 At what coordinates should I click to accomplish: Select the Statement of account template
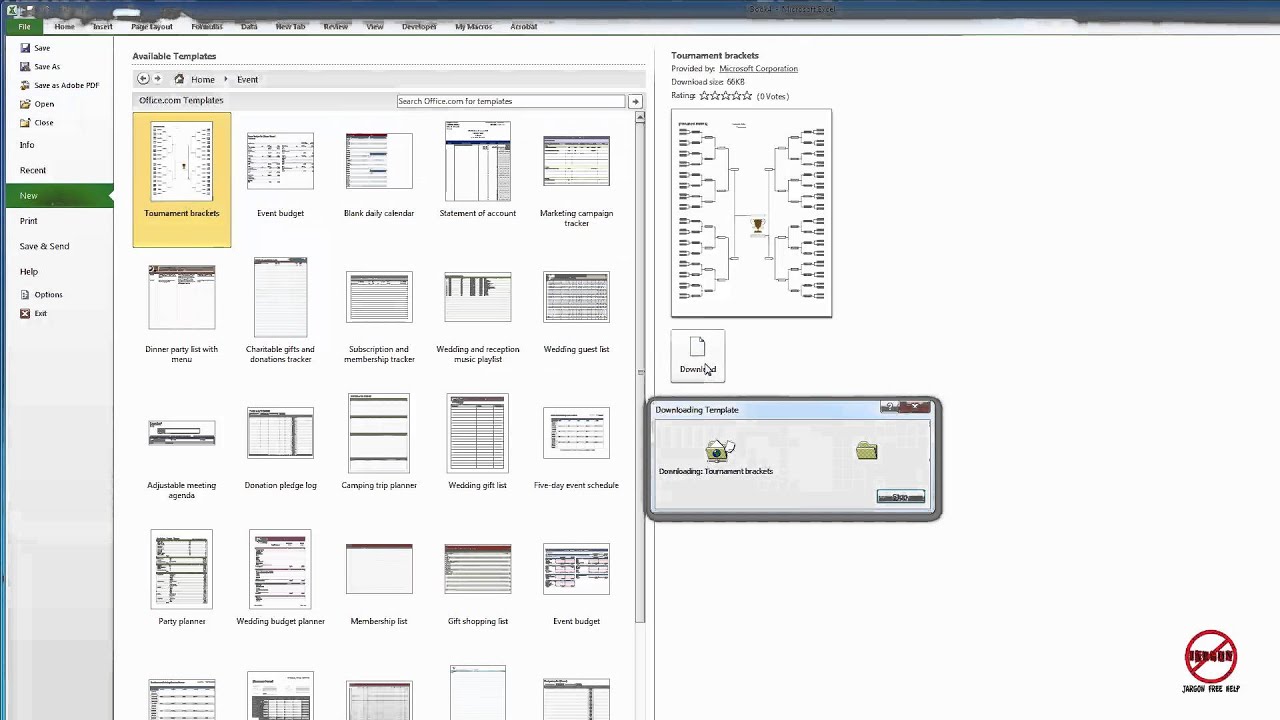coord(477,170)
